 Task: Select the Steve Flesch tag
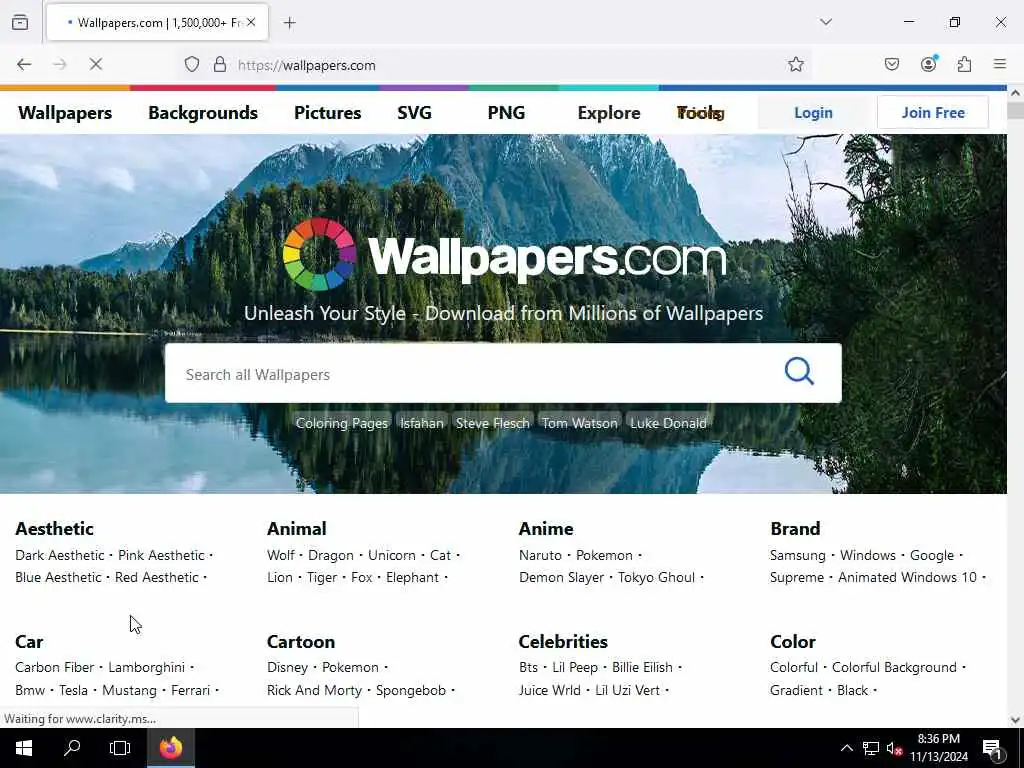pyautogui.click(x=492, y=423)
